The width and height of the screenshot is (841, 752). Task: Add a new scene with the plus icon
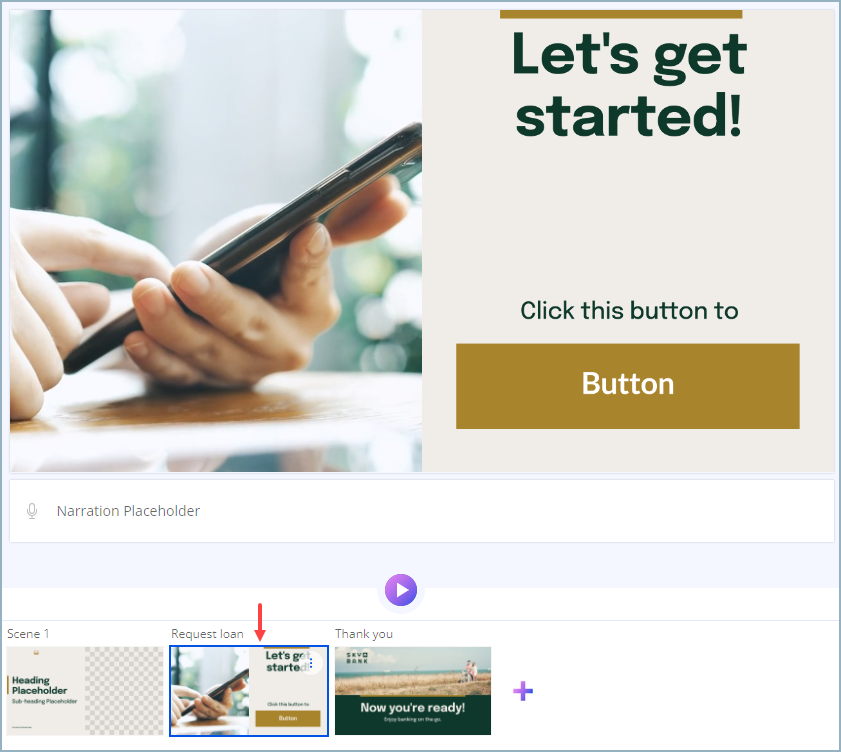[x=523, y=691]
